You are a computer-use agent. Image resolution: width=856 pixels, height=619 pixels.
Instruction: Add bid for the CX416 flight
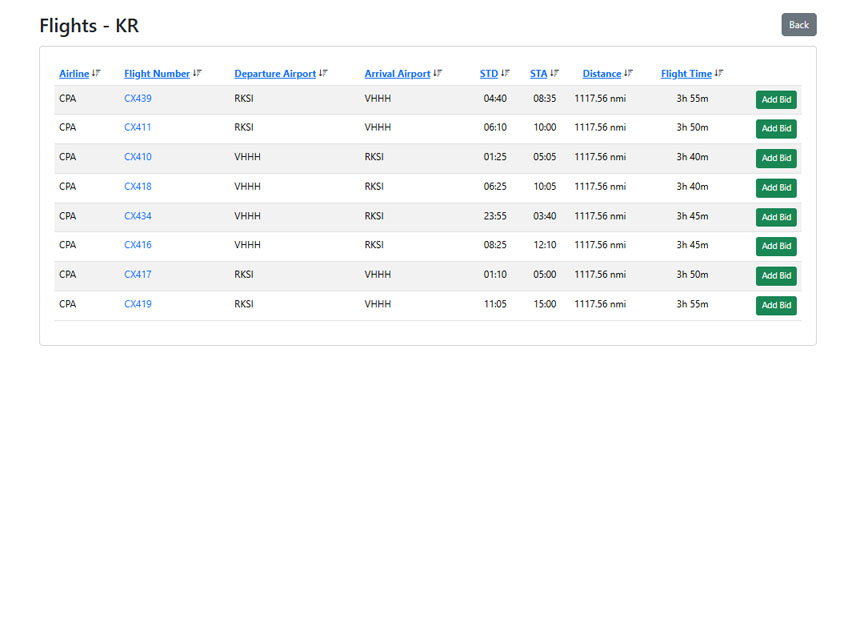[776, 246]
